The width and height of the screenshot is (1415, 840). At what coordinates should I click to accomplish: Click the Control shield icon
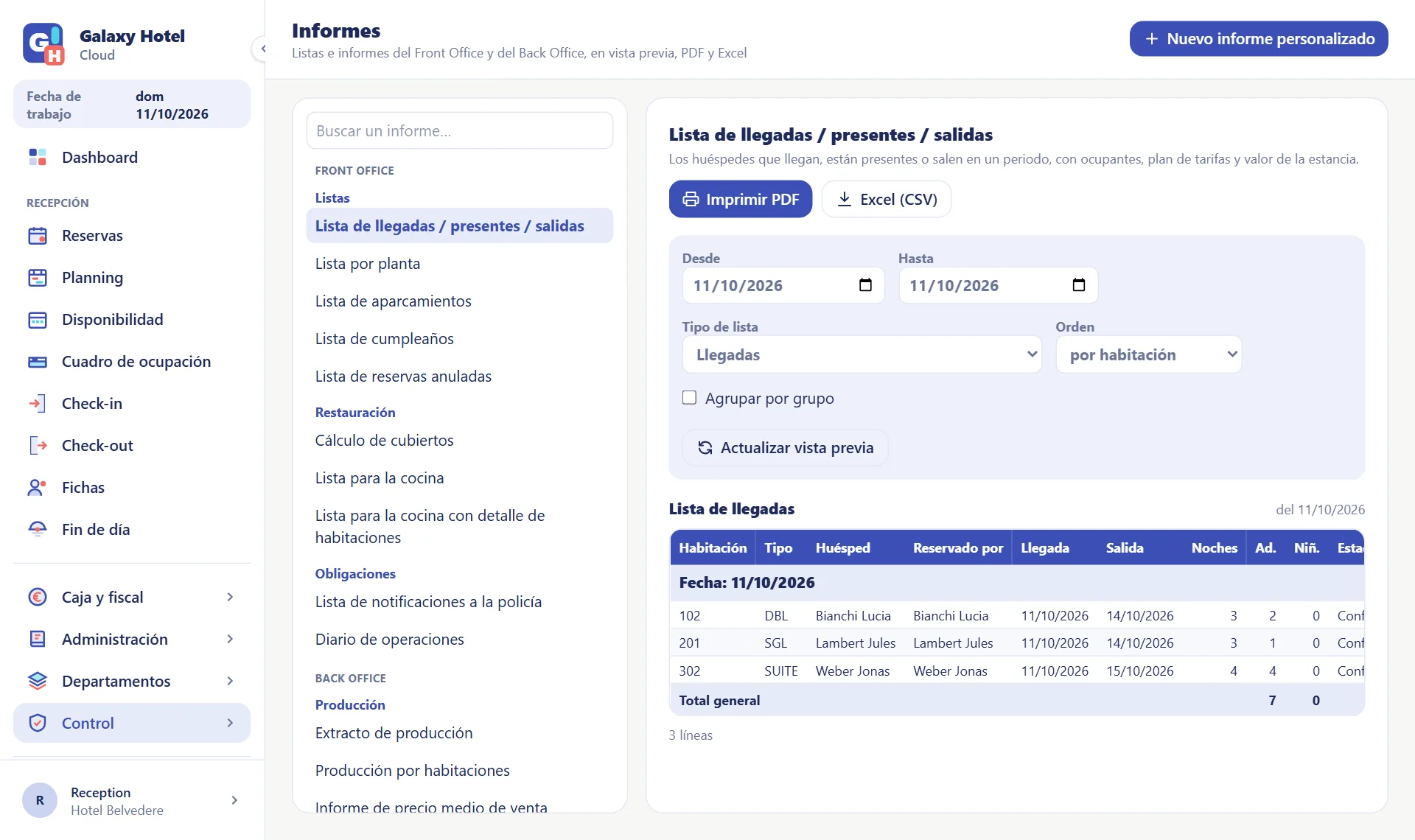(x=38, y=724)
